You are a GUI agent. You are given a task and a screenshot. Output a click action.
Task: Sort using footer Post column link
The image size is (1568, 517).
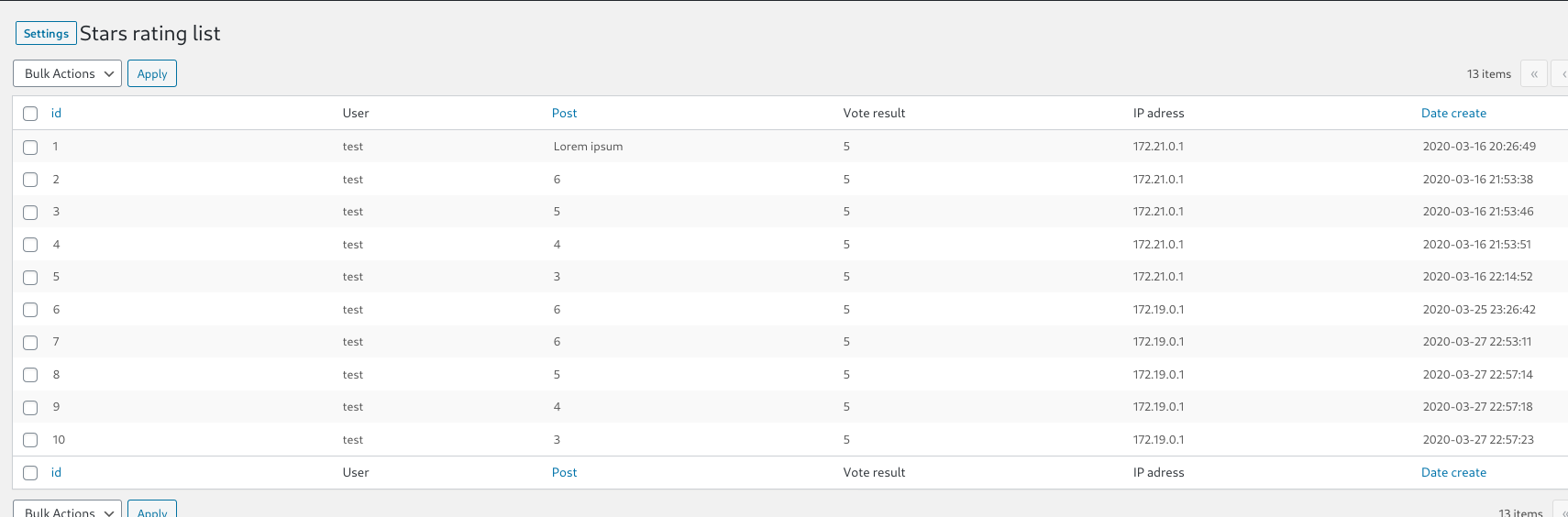pos(564,472)
